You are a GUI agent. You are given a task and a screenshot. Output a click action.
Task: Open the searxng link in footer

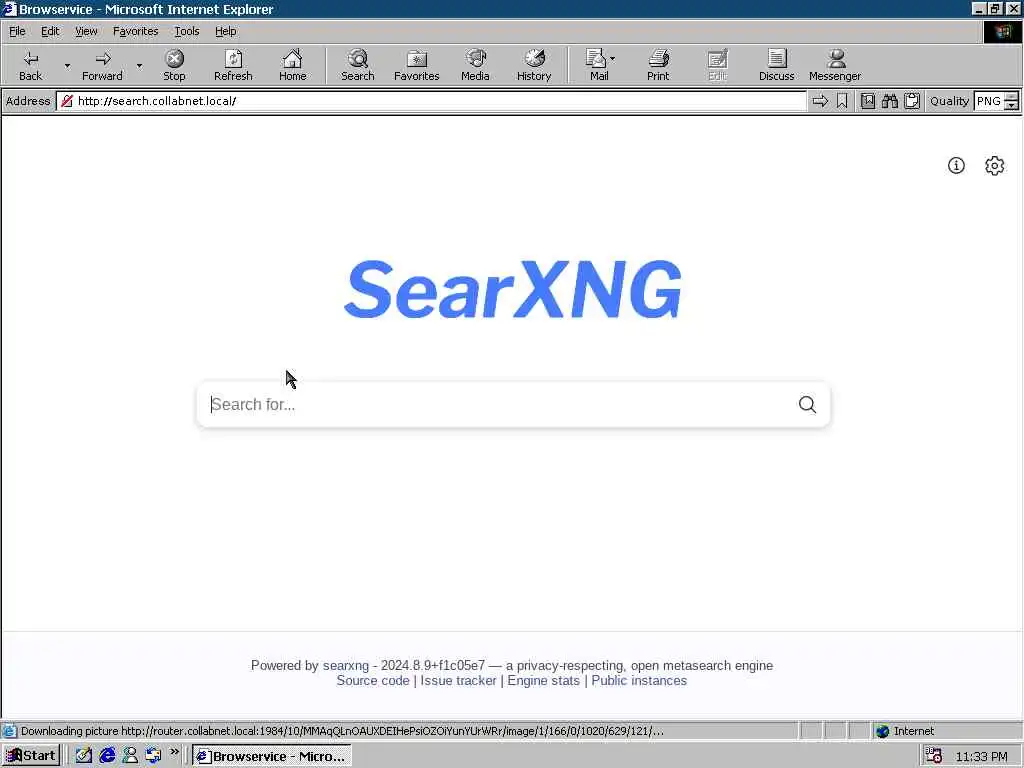coord(345,665)
